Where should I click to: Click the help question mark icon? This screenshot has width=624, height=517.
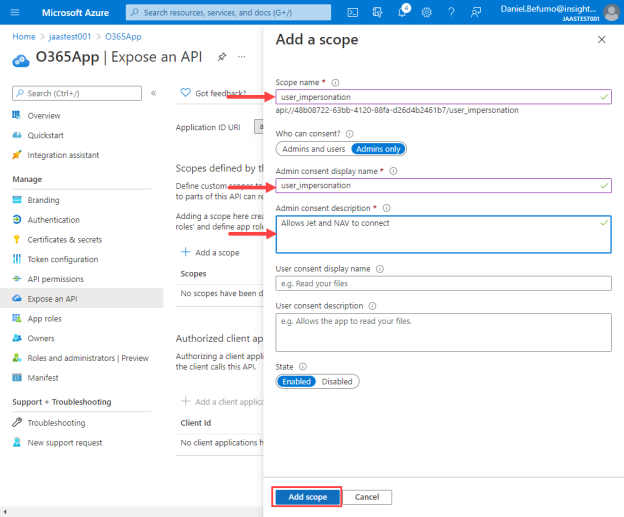tap(451, 13)
